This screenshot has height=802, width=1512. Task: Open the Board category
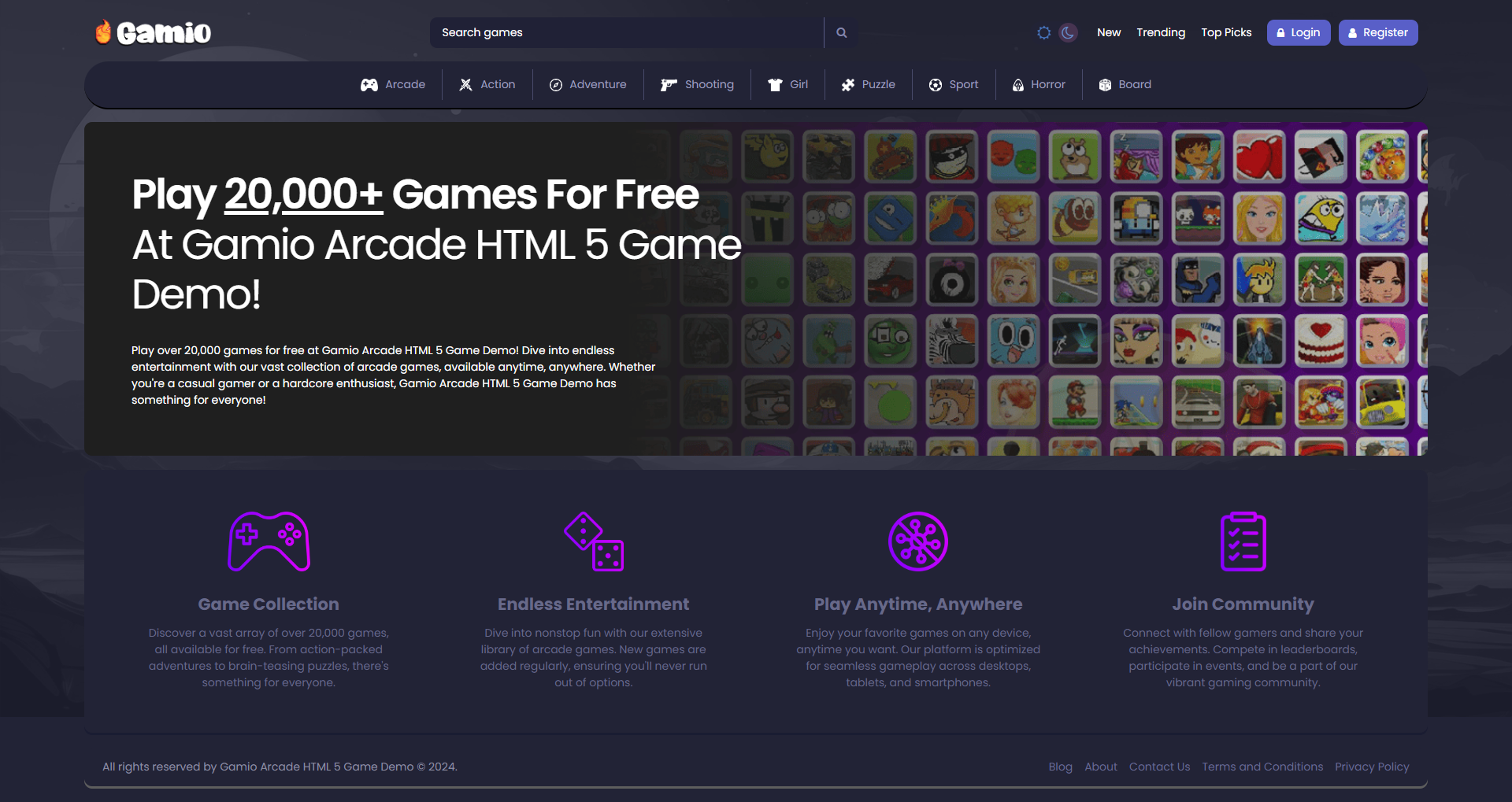(x=1125, y=84)
